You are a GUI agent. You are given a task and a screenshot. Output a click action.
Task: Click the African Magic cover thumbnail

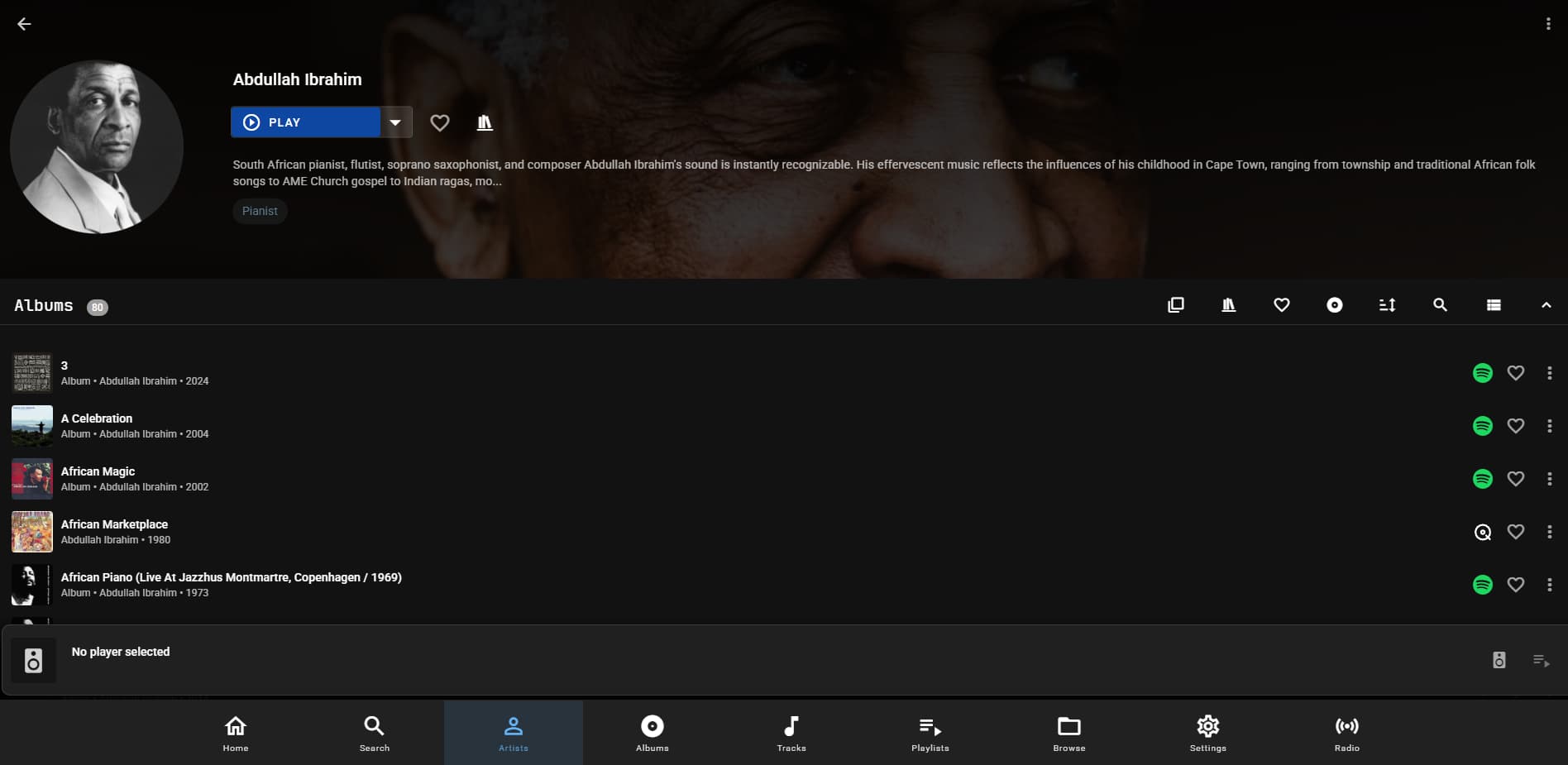pos(32,479)
